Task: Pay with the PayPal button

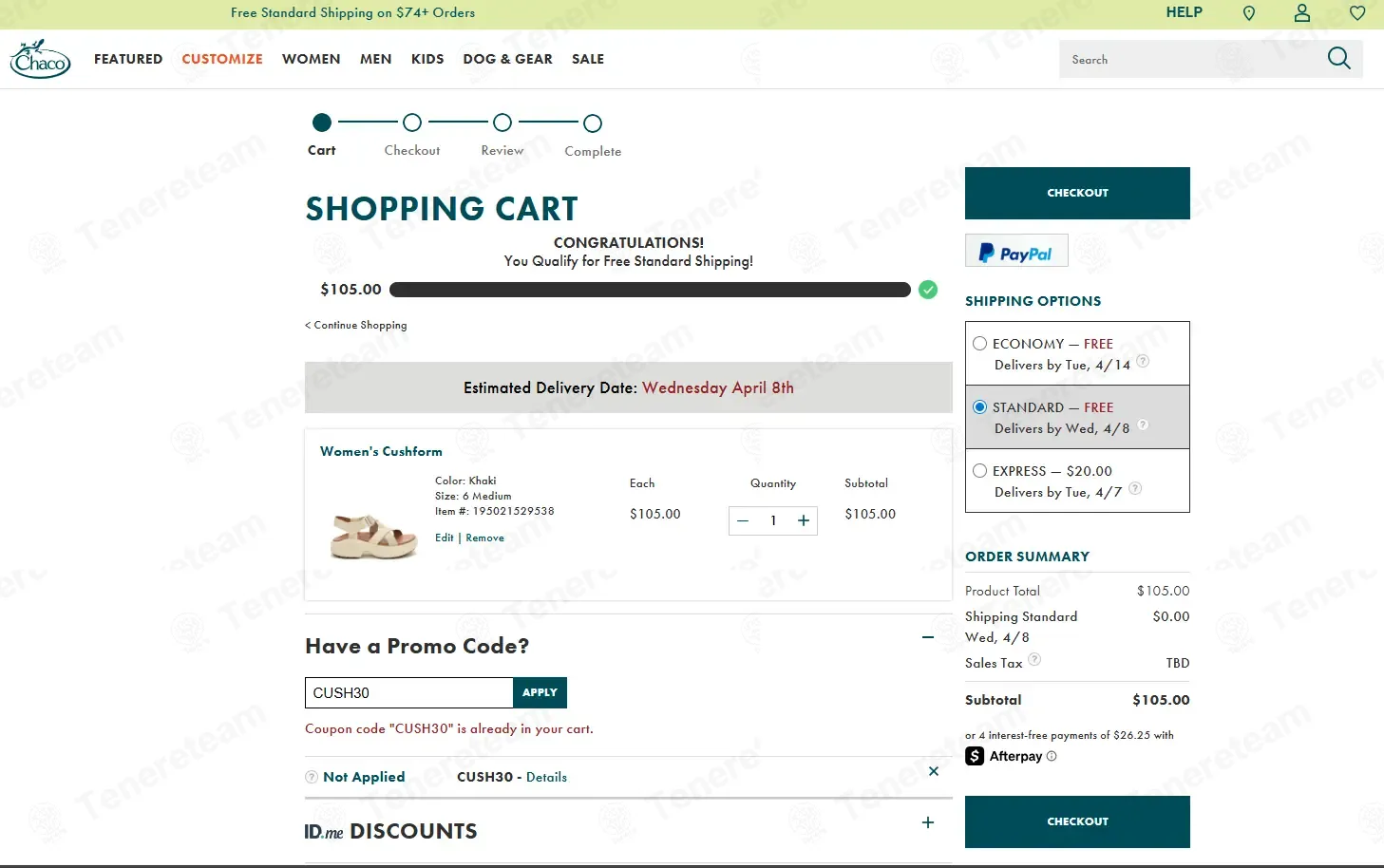Action: pos(1016,251)
